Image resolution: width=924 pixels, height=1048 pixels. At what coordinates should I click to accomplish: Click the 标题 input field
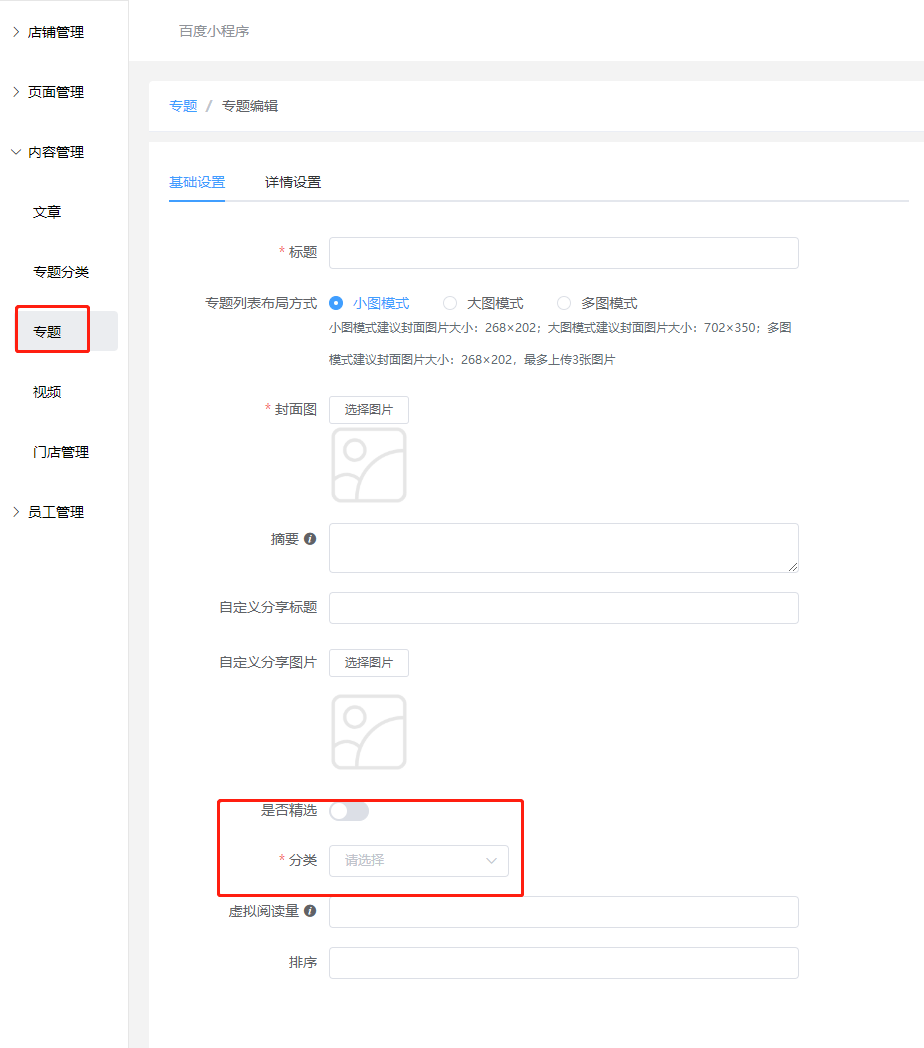563,253
